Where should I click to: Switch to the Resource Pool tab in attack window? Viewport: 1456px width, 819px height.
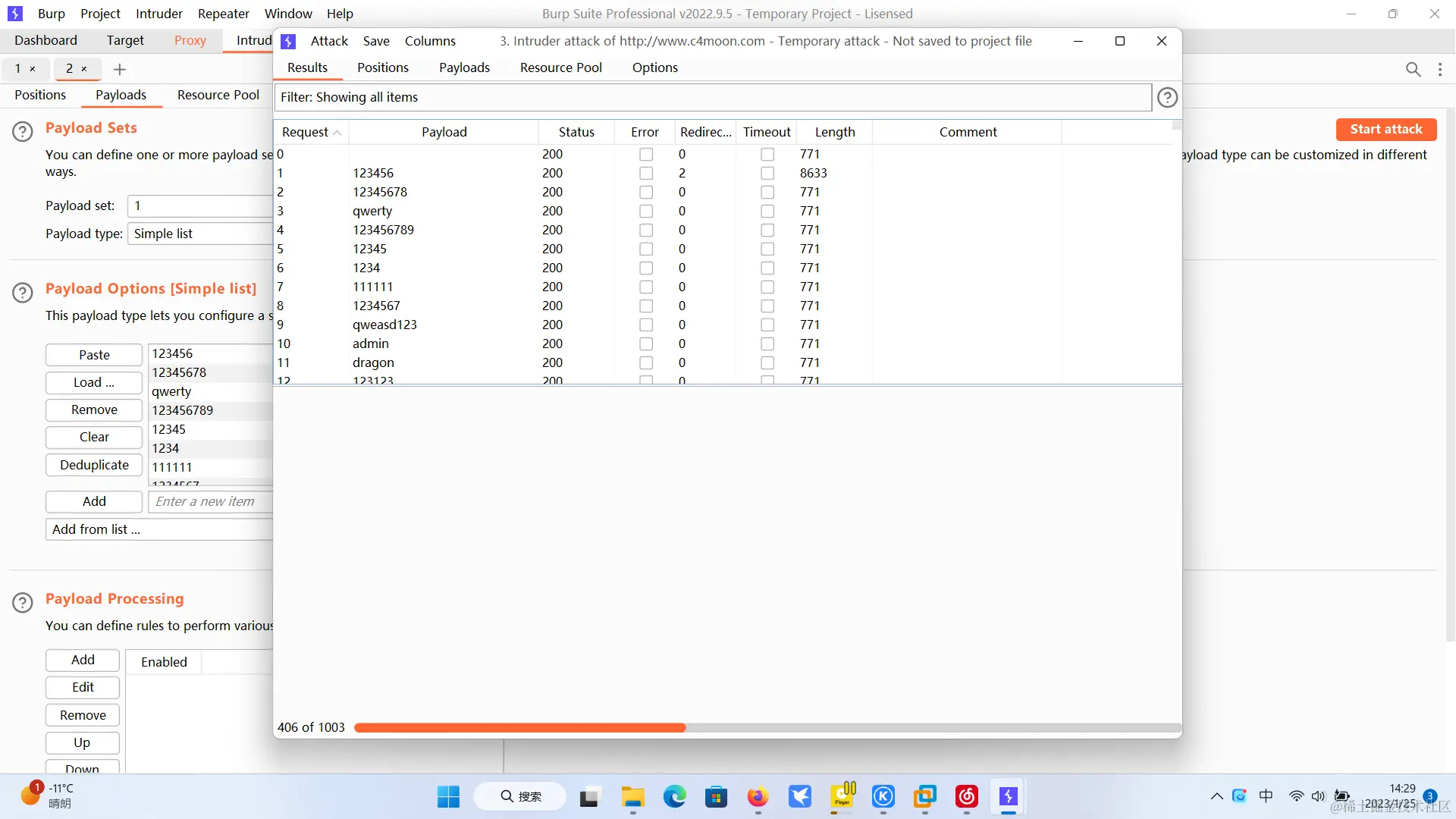(x=560, y=67)
